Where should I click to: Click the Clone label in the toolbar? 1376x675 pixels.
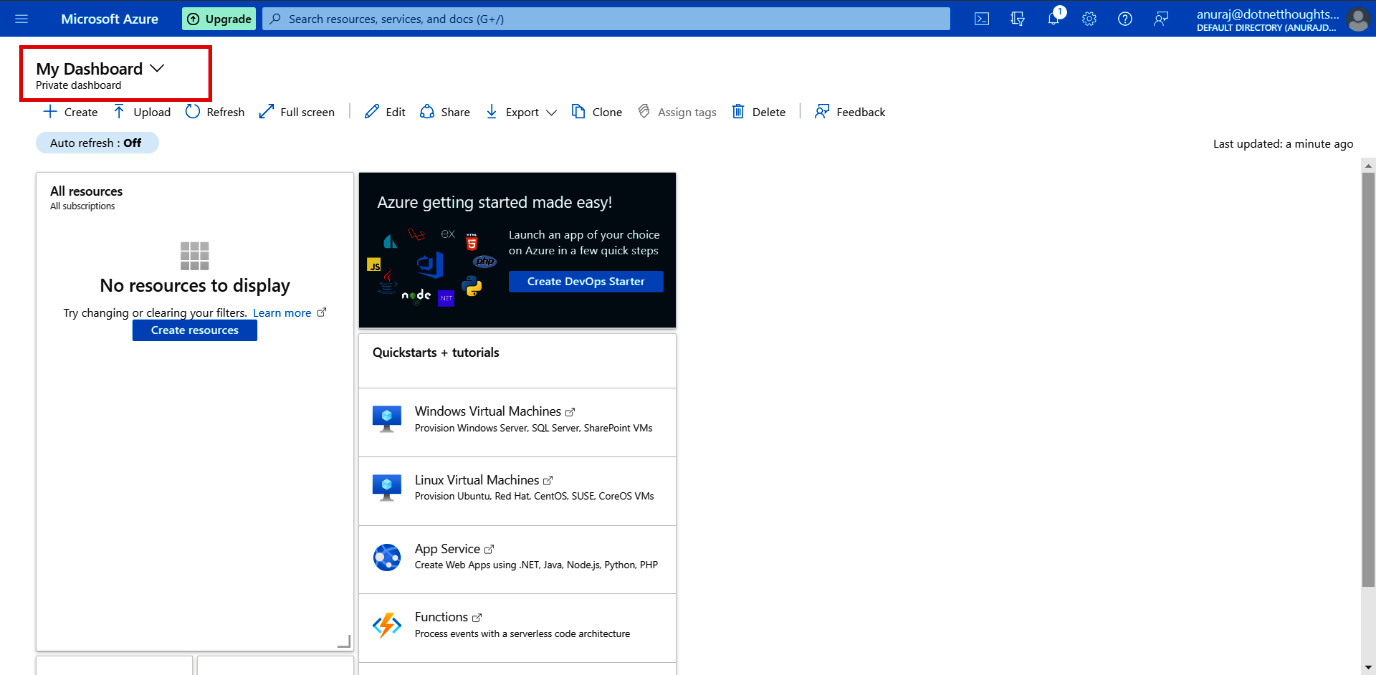607,113
